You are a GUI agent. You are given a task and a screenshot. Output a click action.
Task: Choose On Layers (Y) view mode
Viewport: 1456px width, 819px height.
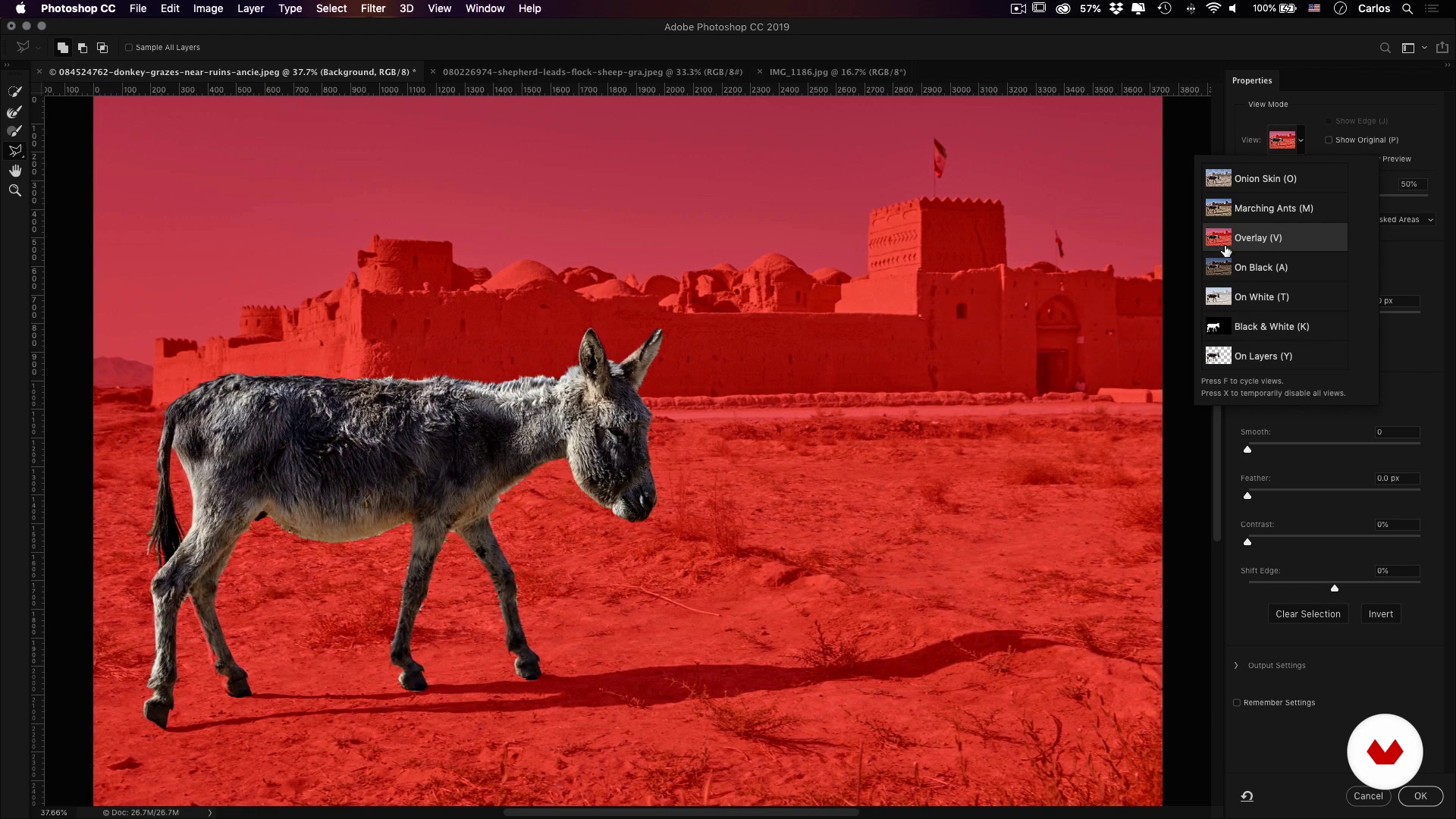(1263, 356)
